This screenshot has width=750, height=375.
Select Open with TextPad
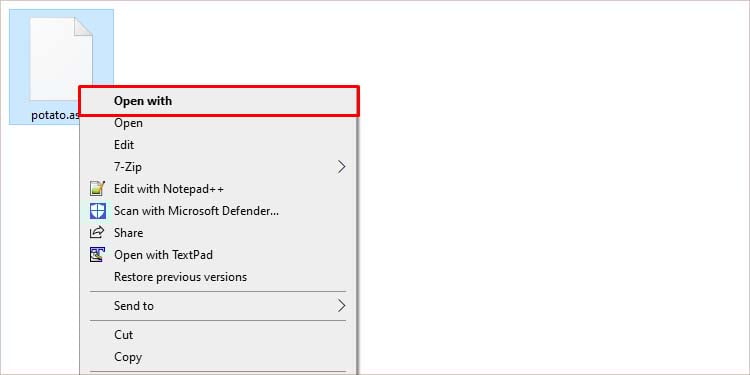coord(163,255)
